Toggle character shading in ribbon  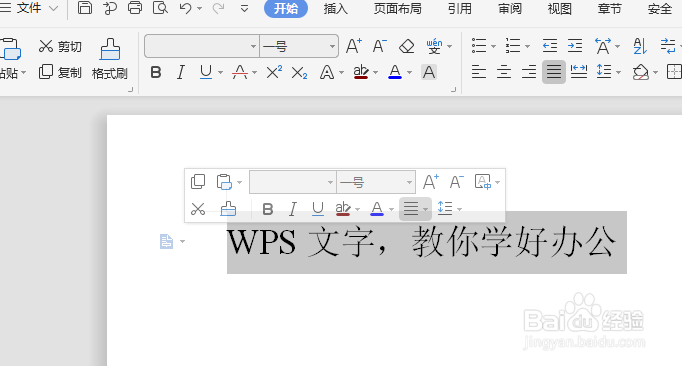click(429, 72)
